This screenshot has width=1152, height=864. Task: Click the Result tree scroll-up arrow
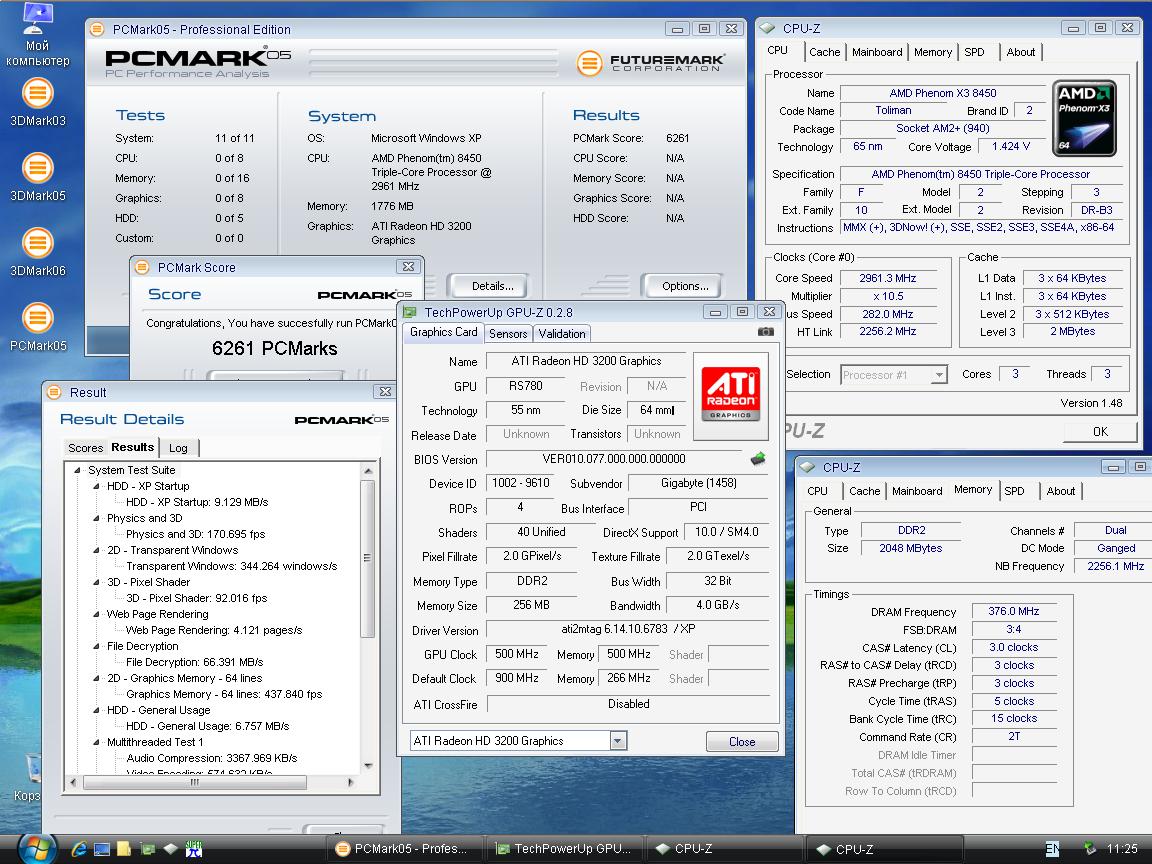click(x=368, y=471)
